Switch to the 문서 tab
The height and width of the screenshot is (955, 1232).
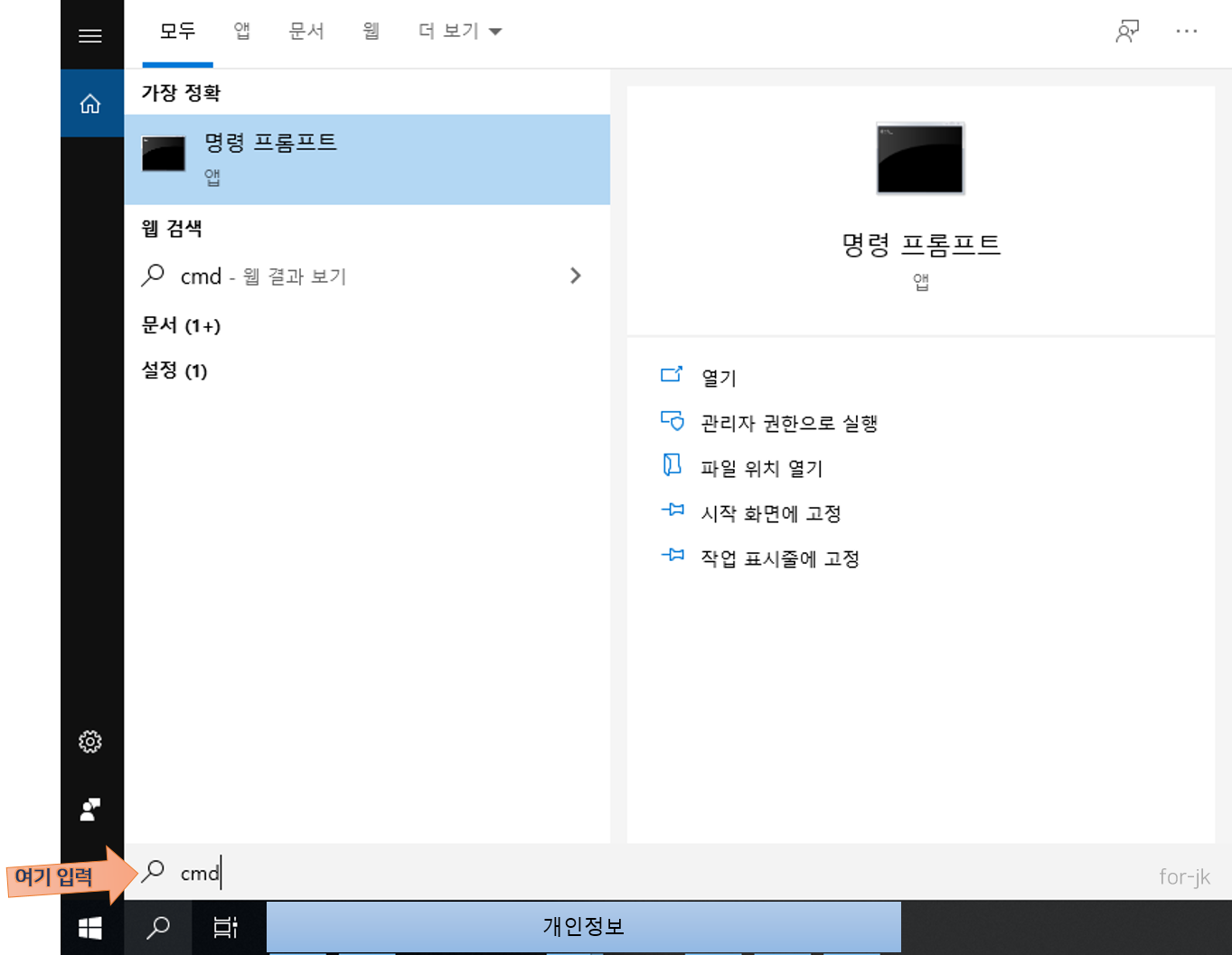[x=306, y=32]
